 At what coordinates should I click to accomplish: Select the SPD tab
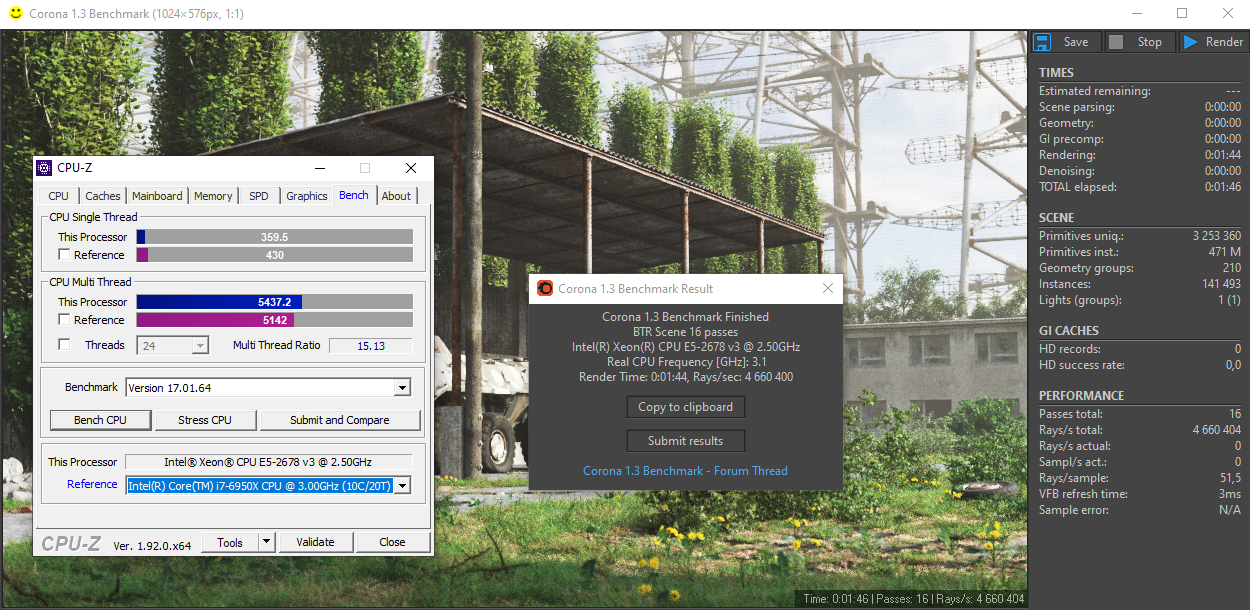[x=259, y=196]
